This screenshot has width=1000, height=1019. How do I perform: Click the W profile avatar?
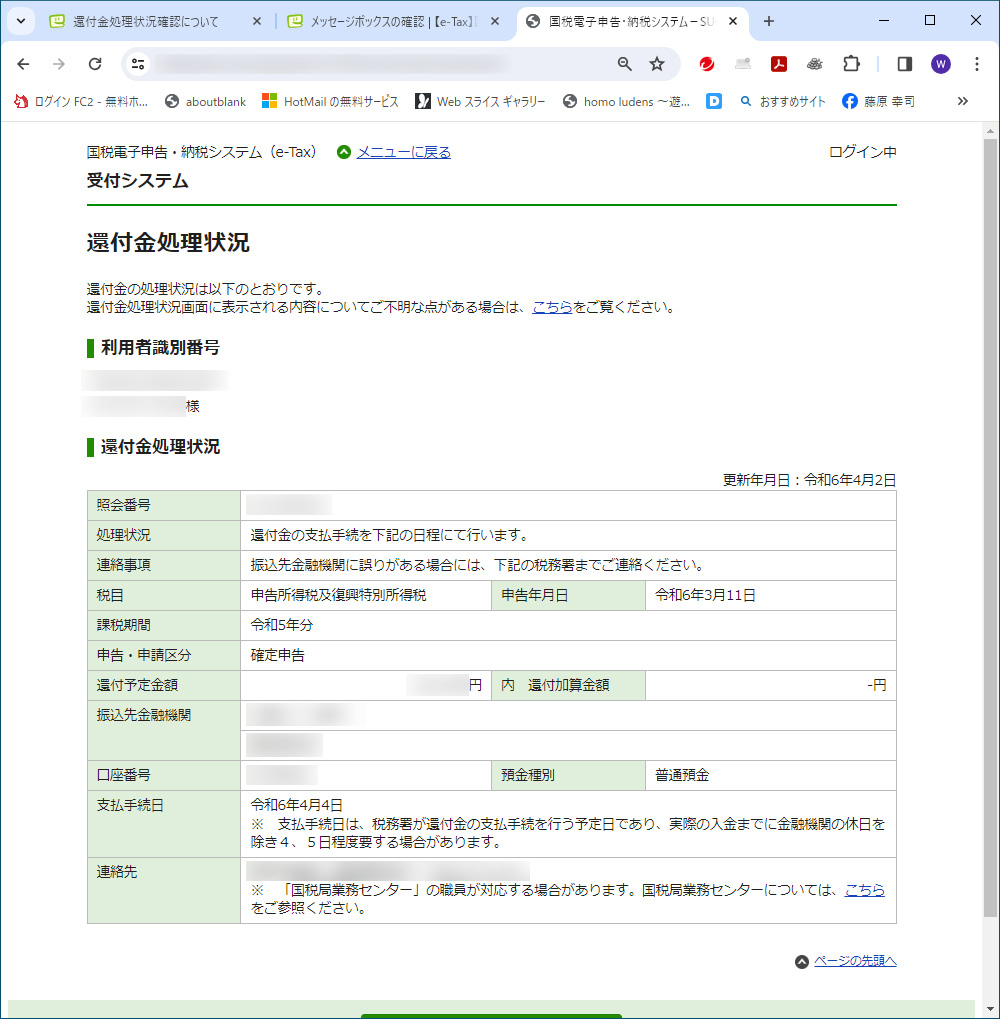[941, 64]
